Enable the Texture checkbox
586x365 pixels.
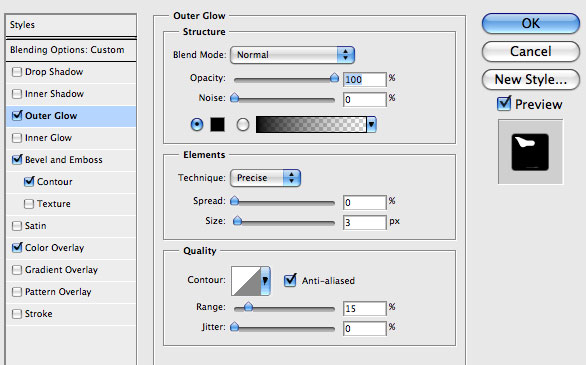click(x=29, y=204)
